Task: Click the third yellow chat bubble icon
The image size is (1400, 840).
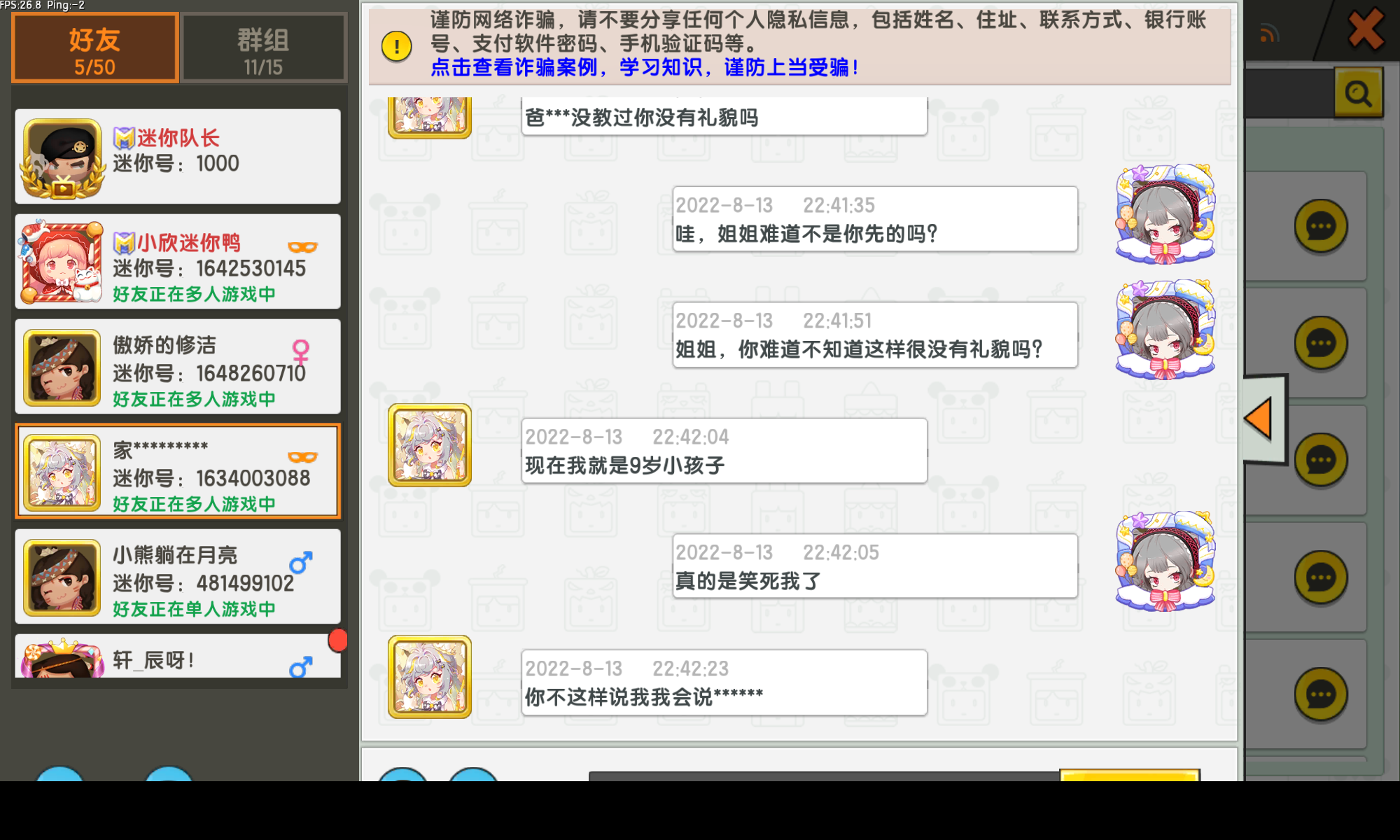Action: pos(1321,460)
